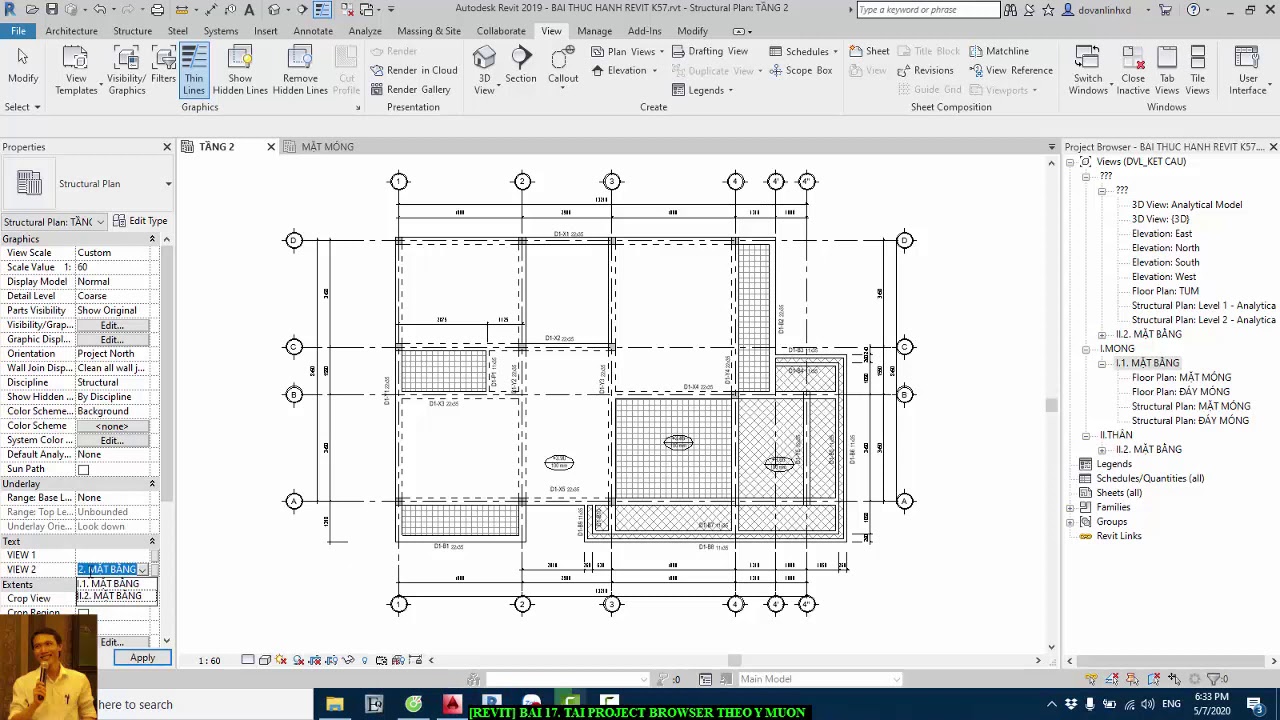Click the Apply button in Properties

(x=142, y=658)
